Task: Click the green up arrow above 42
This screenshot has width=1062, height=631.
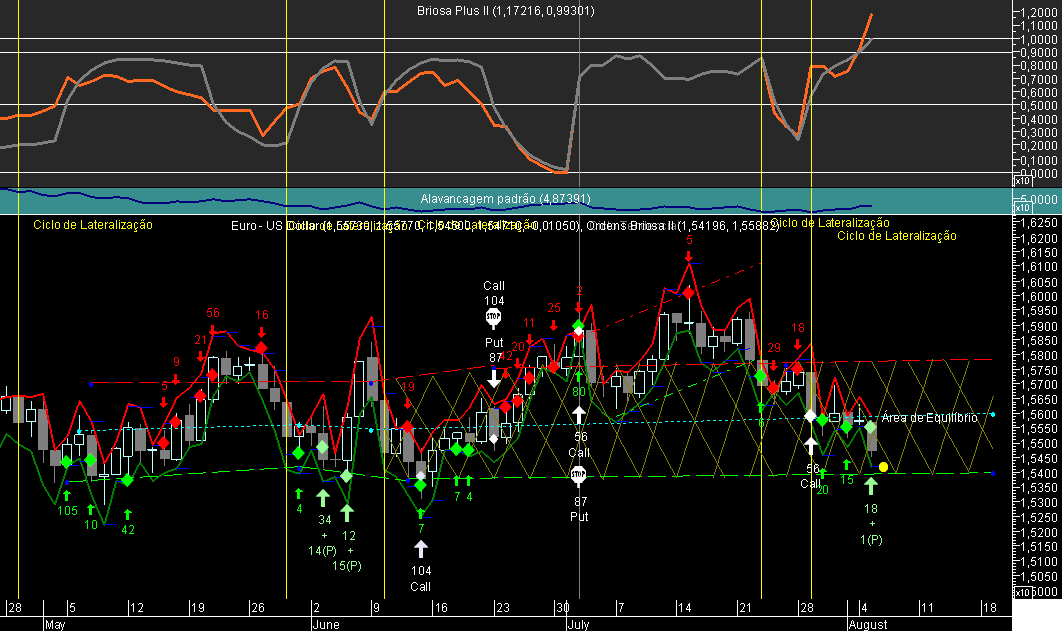Action: click(127, 515)
